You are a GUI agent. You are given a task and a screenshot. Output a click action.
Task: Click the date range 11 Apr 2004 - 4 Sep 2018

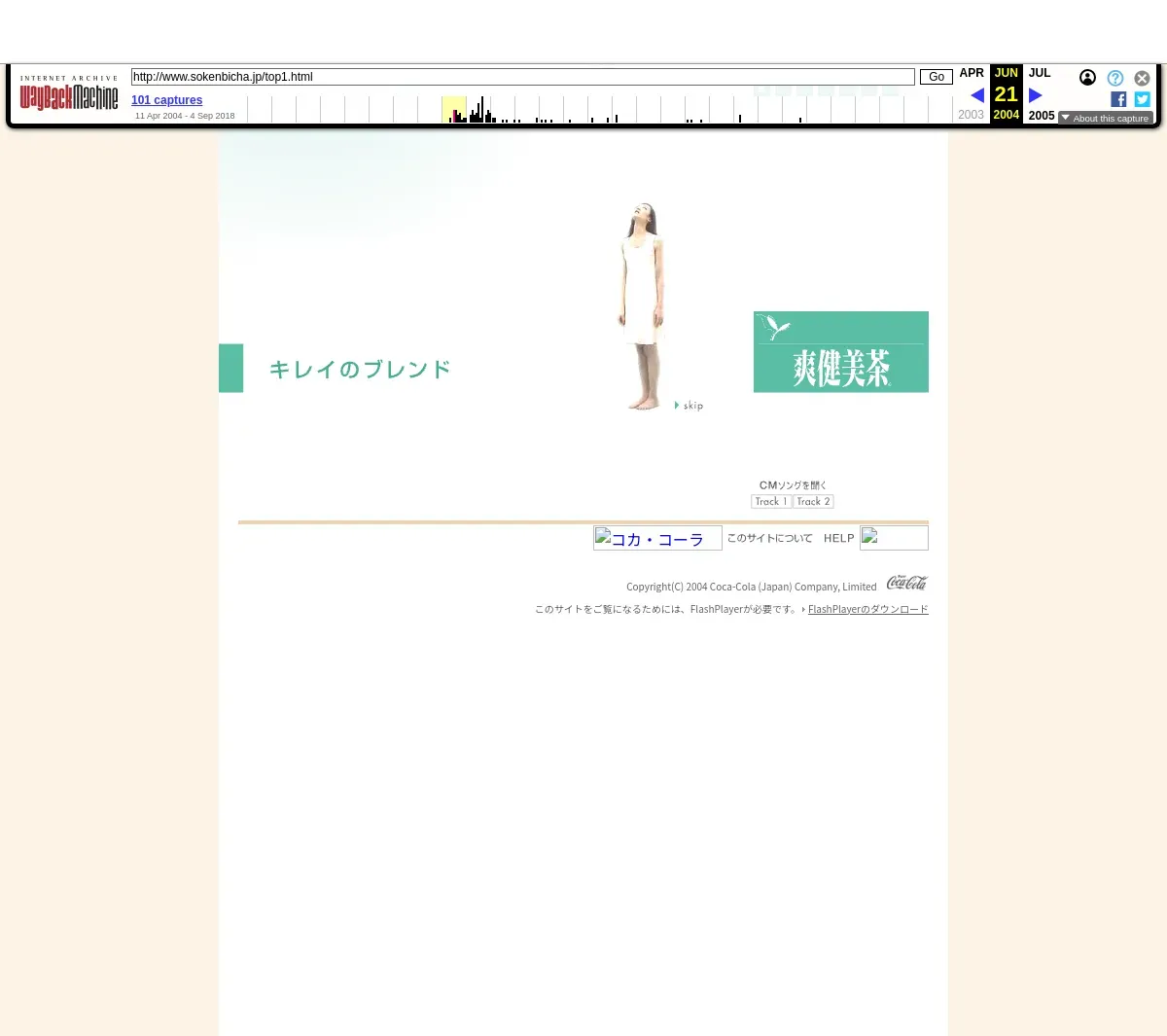[185, 116]
